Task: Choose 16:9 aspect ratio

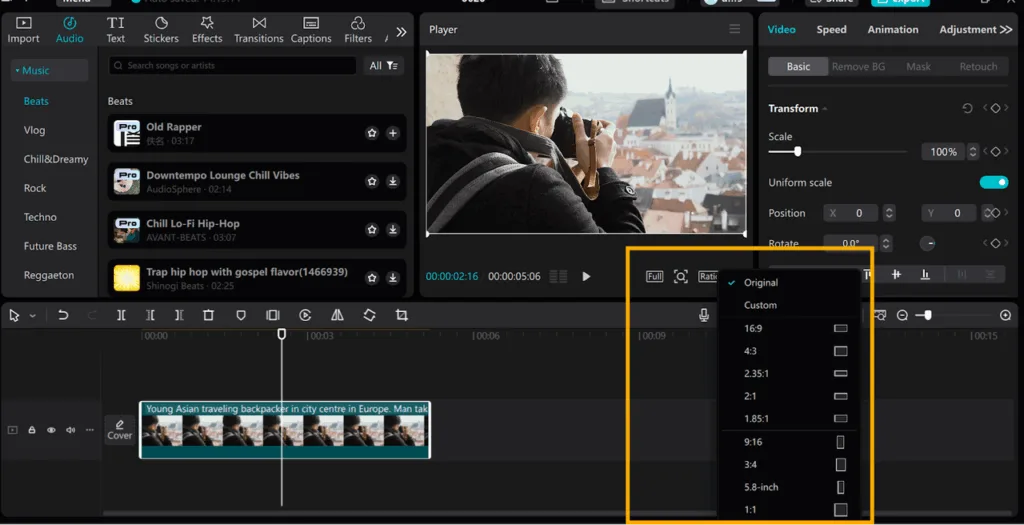Action: [x=789, y=328]
